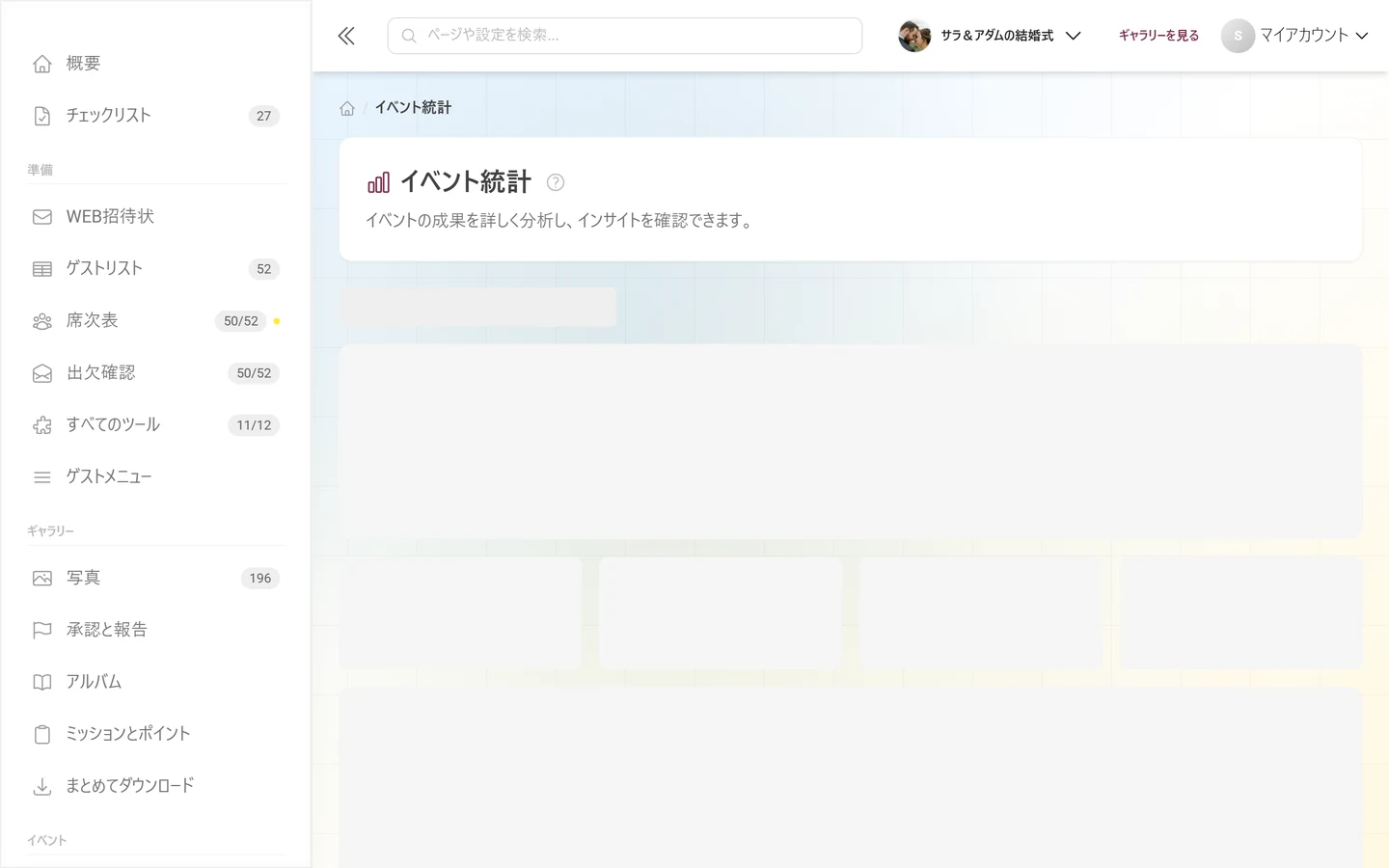Screen dimensions: 1389x868
Task: Focus the ページや設定を検索 search field
Action: pos(625,36)
